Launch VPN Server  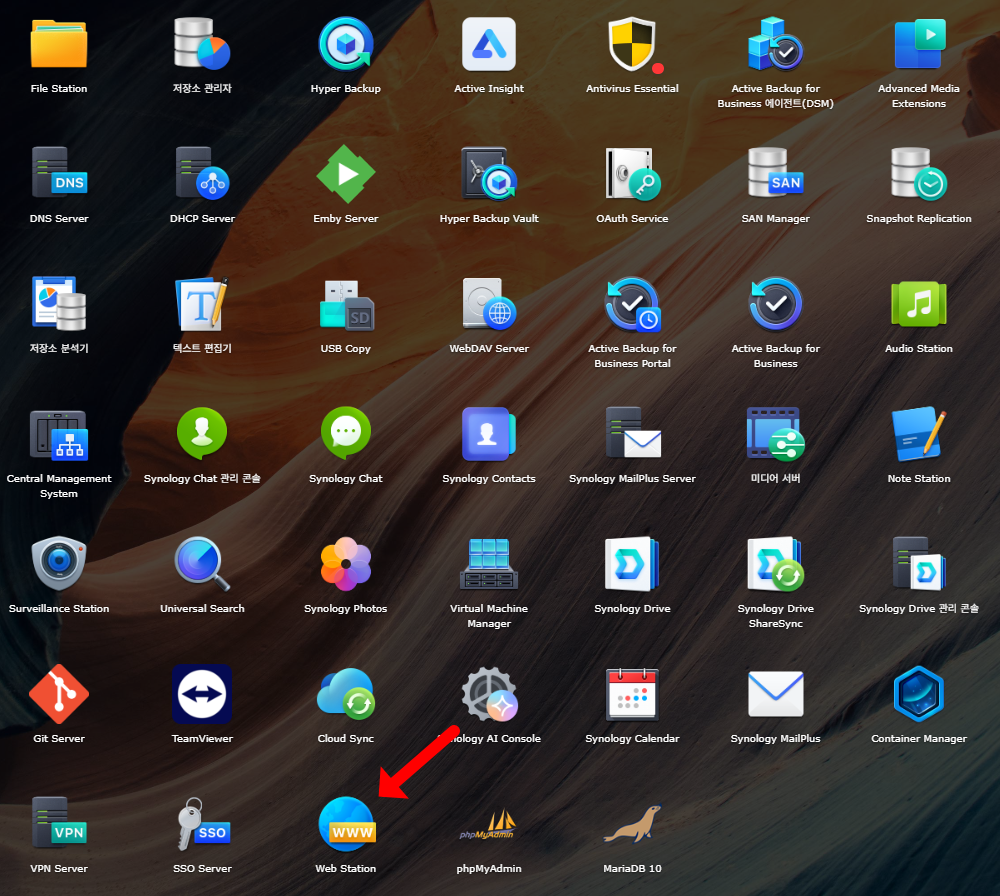(59, 823)
